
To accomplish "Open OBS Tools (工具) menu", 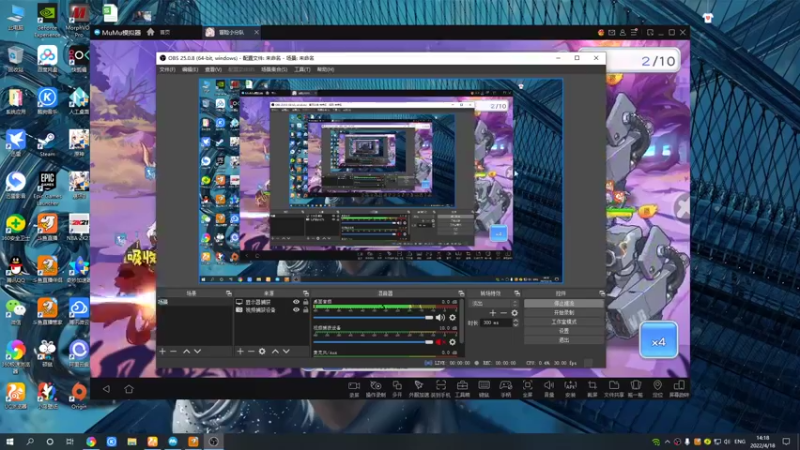I will [x=302, y=69].
